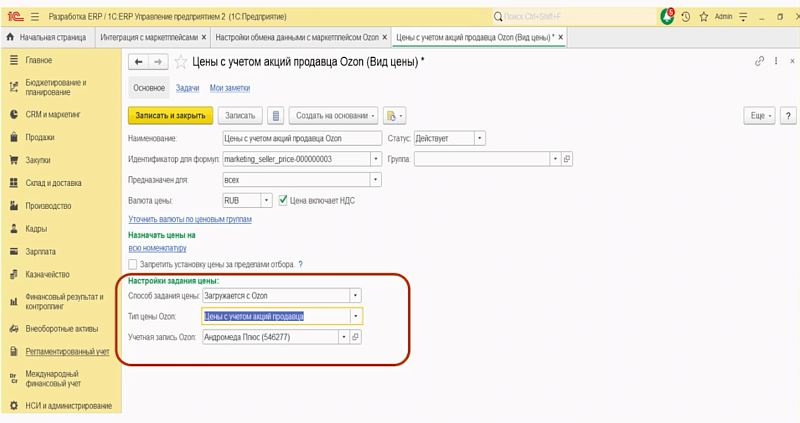Viewport: 800px width, 423px height.
Task: Get link to object via chain icon
Action: pos(759,61)
